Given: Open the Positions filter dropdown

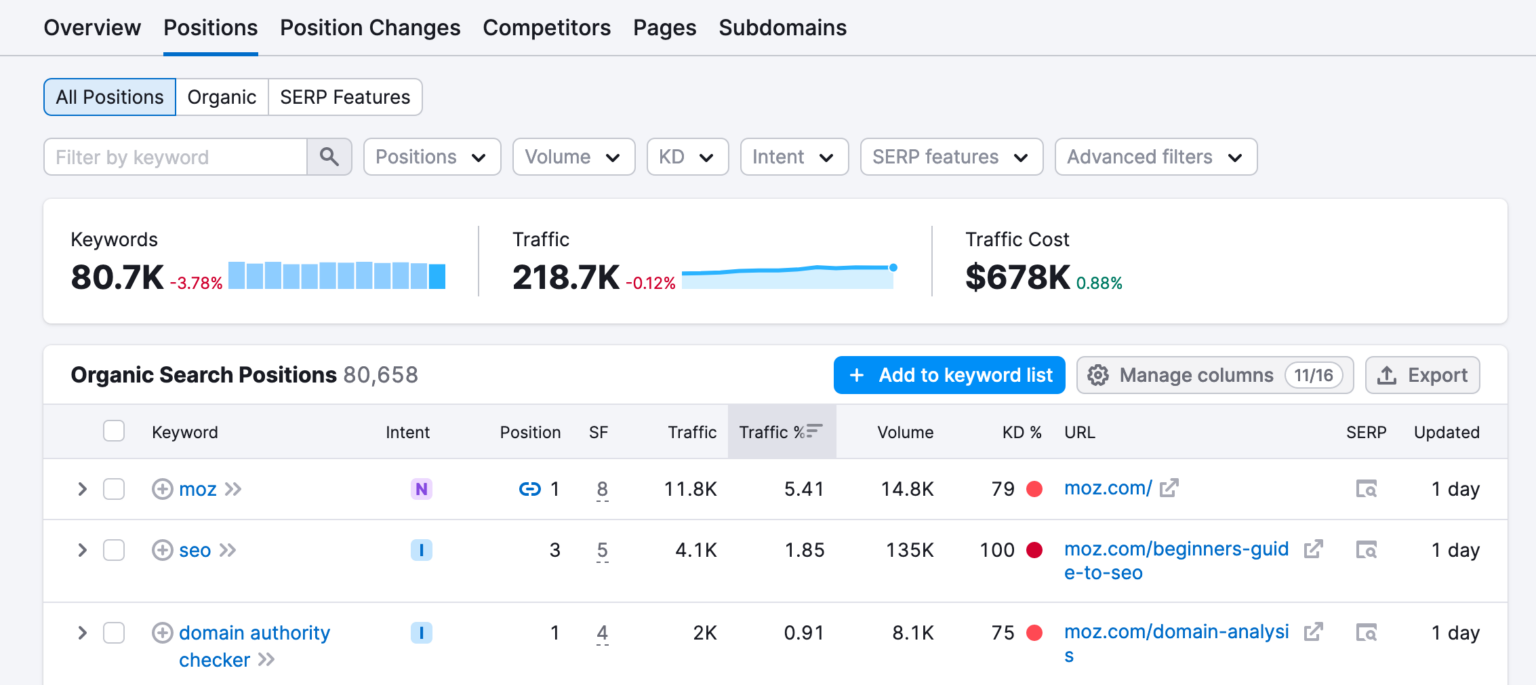Looking at the screenshot, I should [x=432, y=157].
